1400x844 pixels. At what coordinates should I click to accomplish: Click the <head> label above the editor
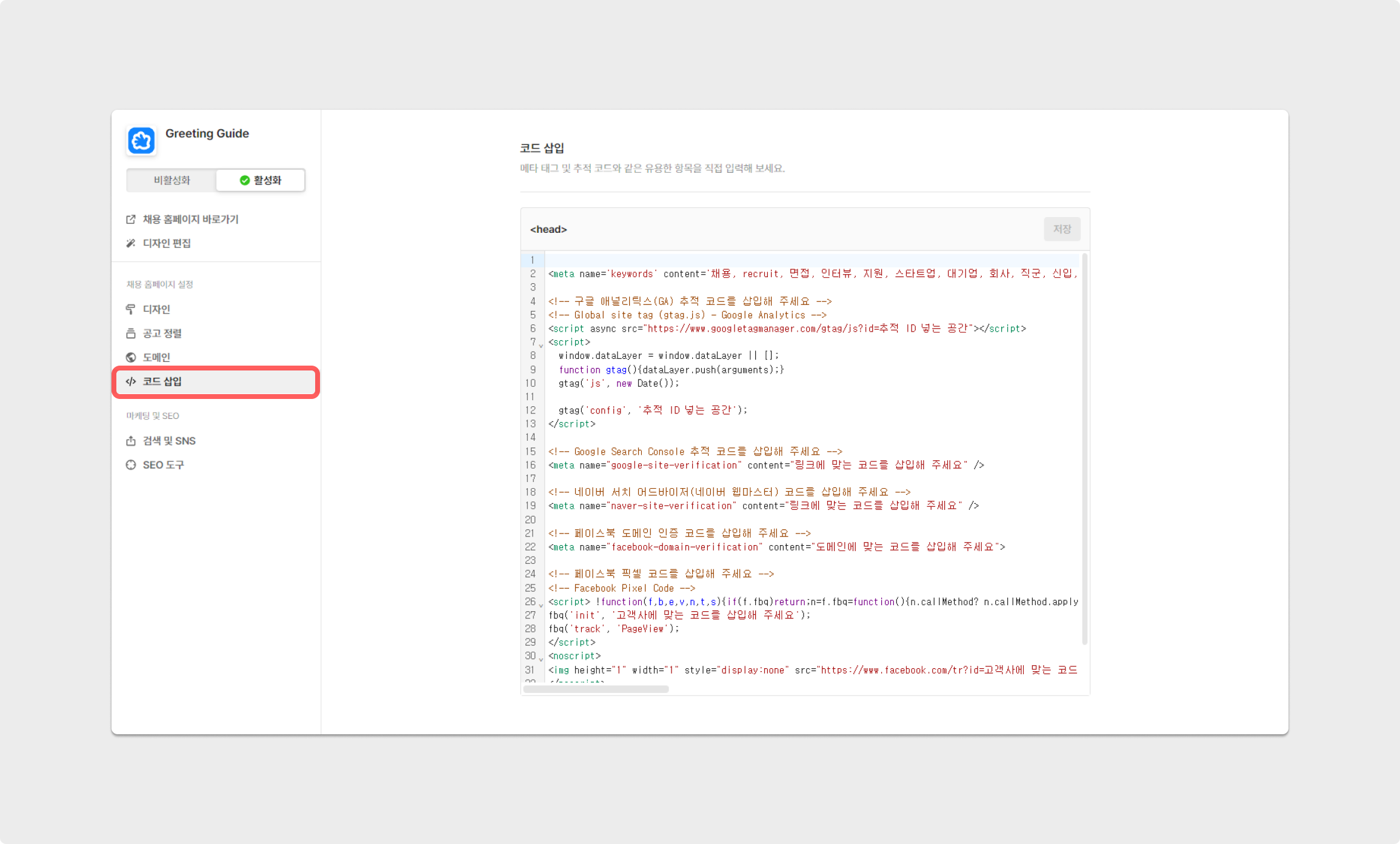point(548,229)
